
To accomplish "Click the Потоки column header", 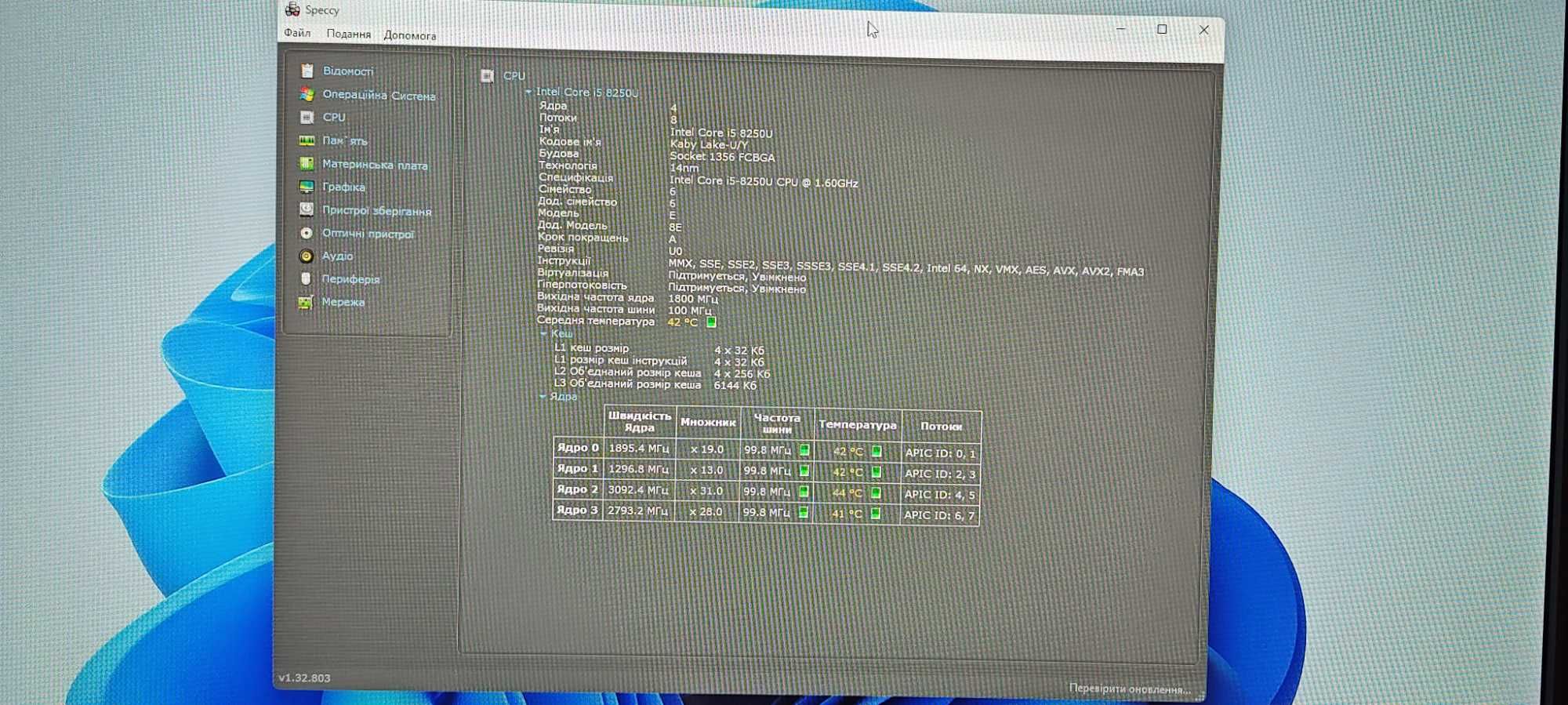I will pyautogui.click(x=941, y=426).
